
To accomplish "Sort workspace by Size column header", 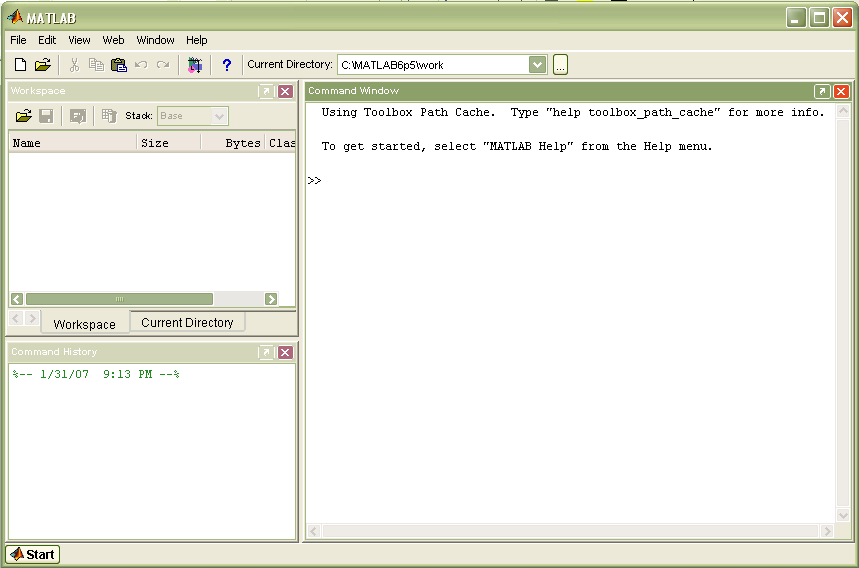I will 169,143.
